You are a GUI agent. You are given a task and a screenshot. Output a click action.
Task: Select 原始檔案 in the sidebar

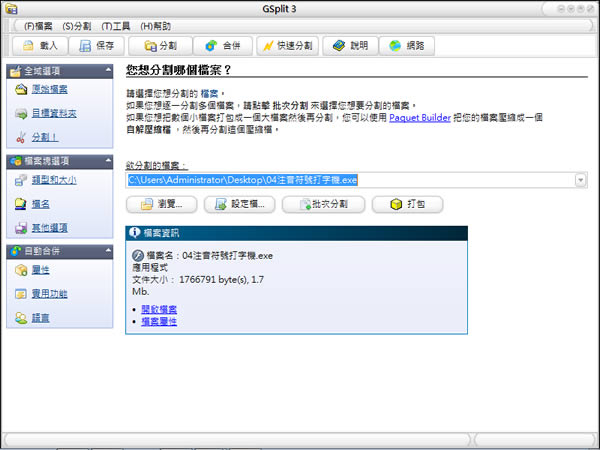(x=50, y=89)
